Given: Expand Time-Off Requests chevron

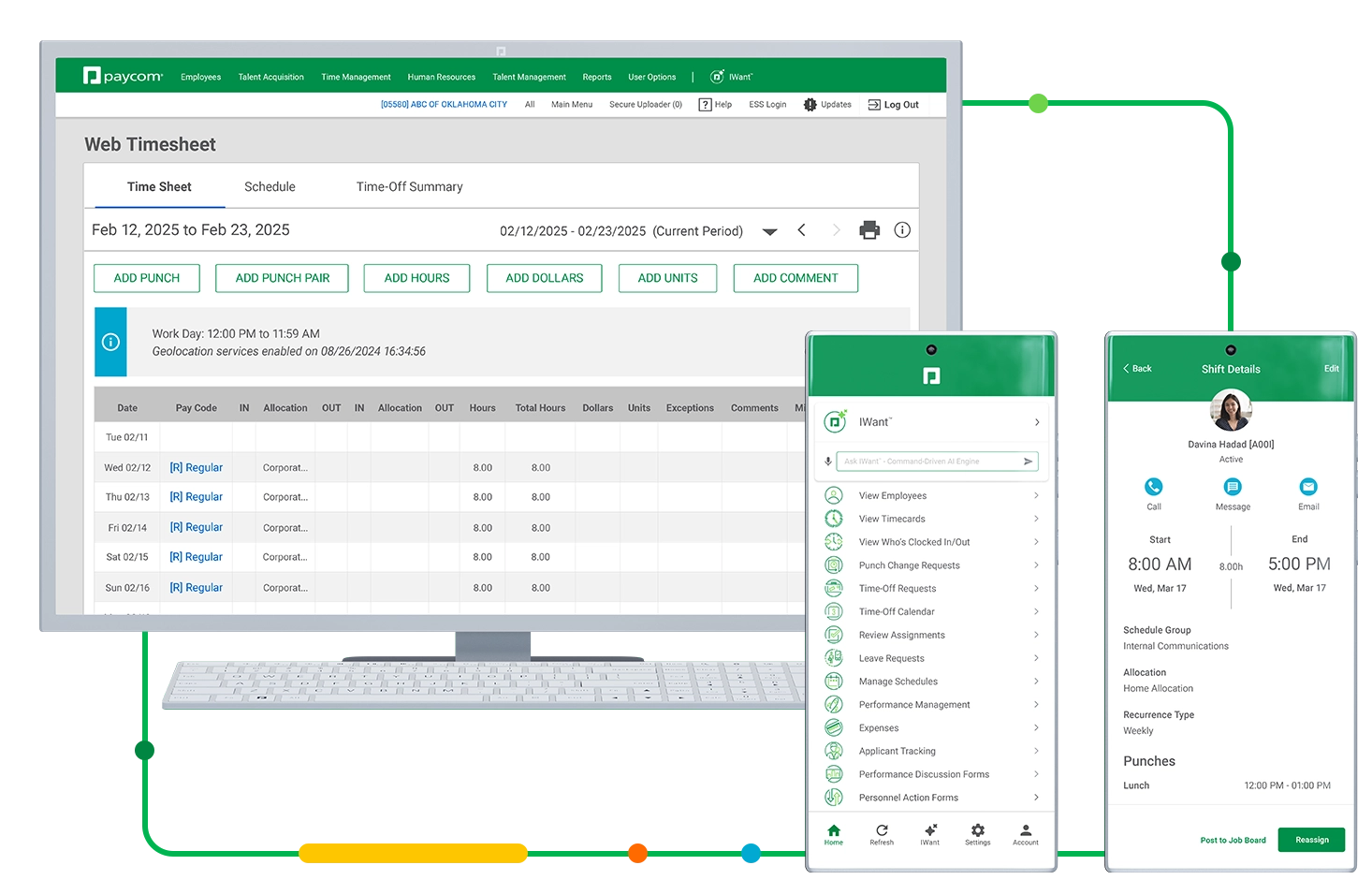Looking at the screenshot, I should [1036, 588].
